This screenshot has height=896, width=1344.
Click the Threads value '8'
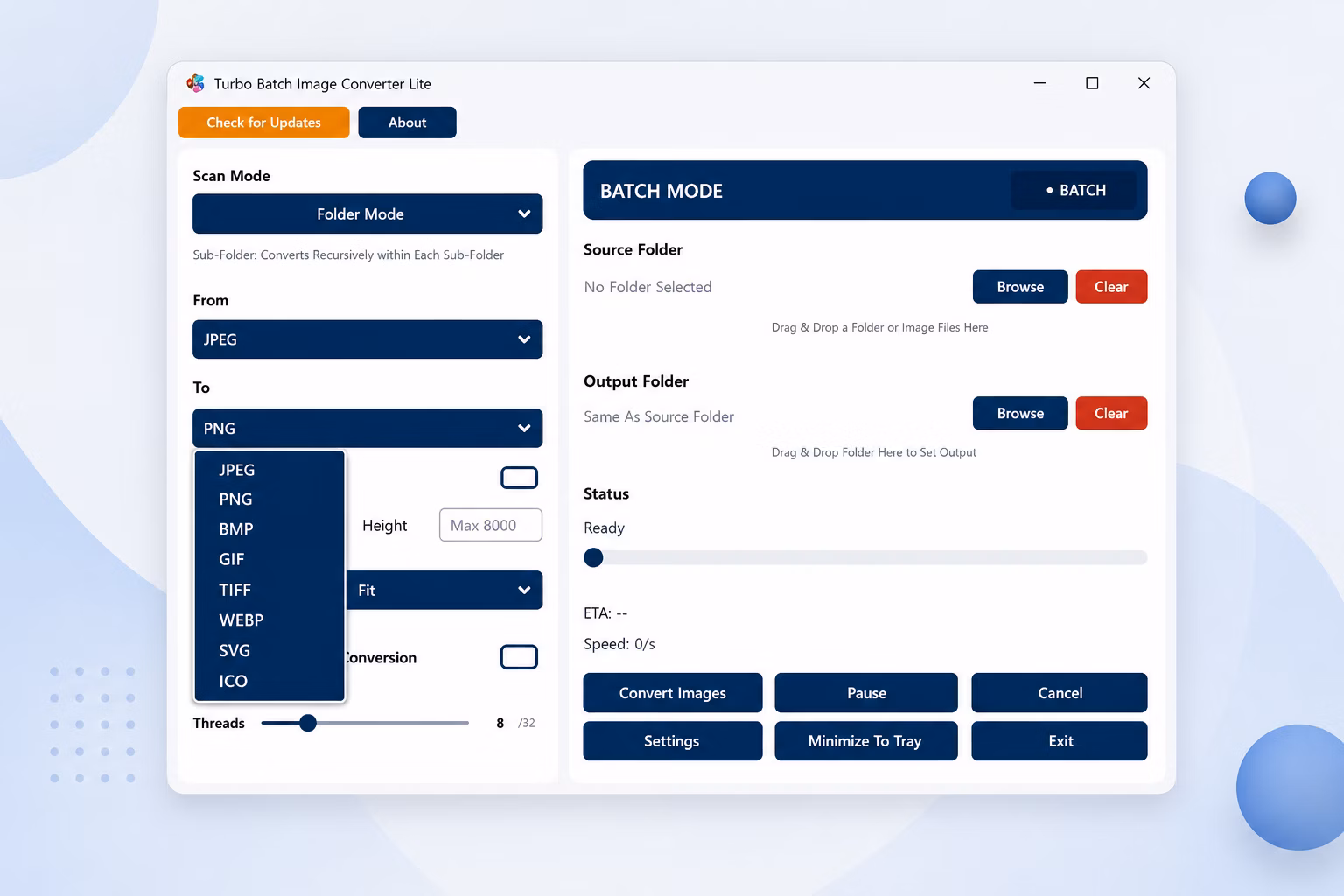[500, 723]
